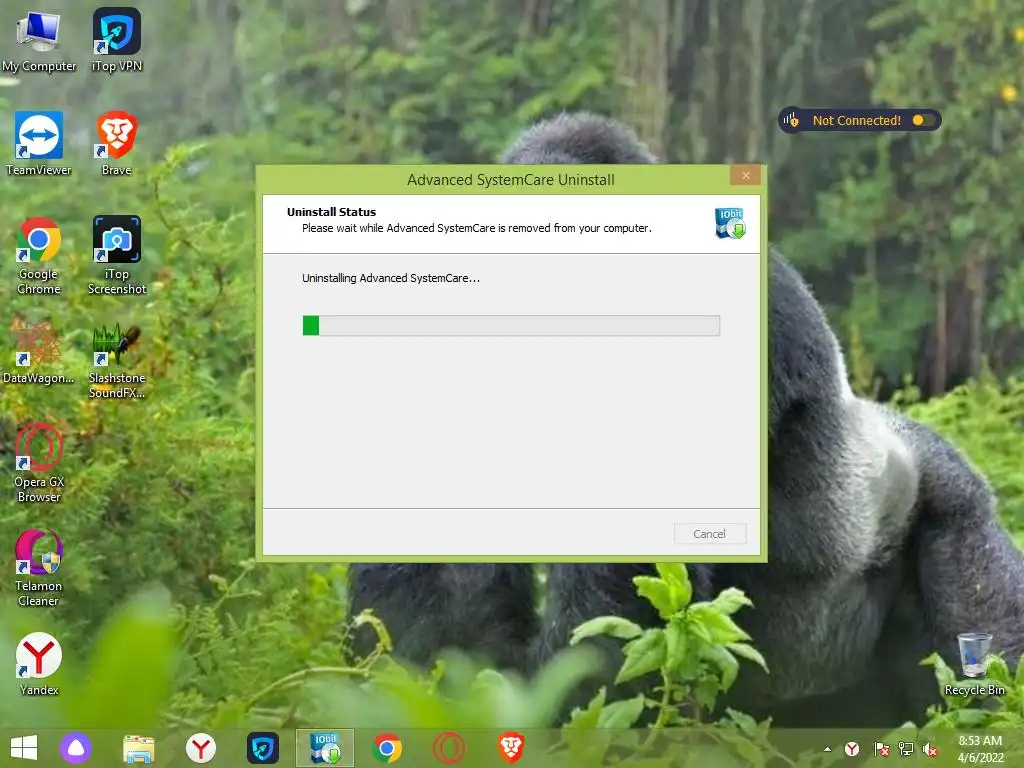The width and height of the screenshot is (1024, 768).
Task: Select the iTop Screenshot desktop shortcut
Action: [x=117, y=256]
